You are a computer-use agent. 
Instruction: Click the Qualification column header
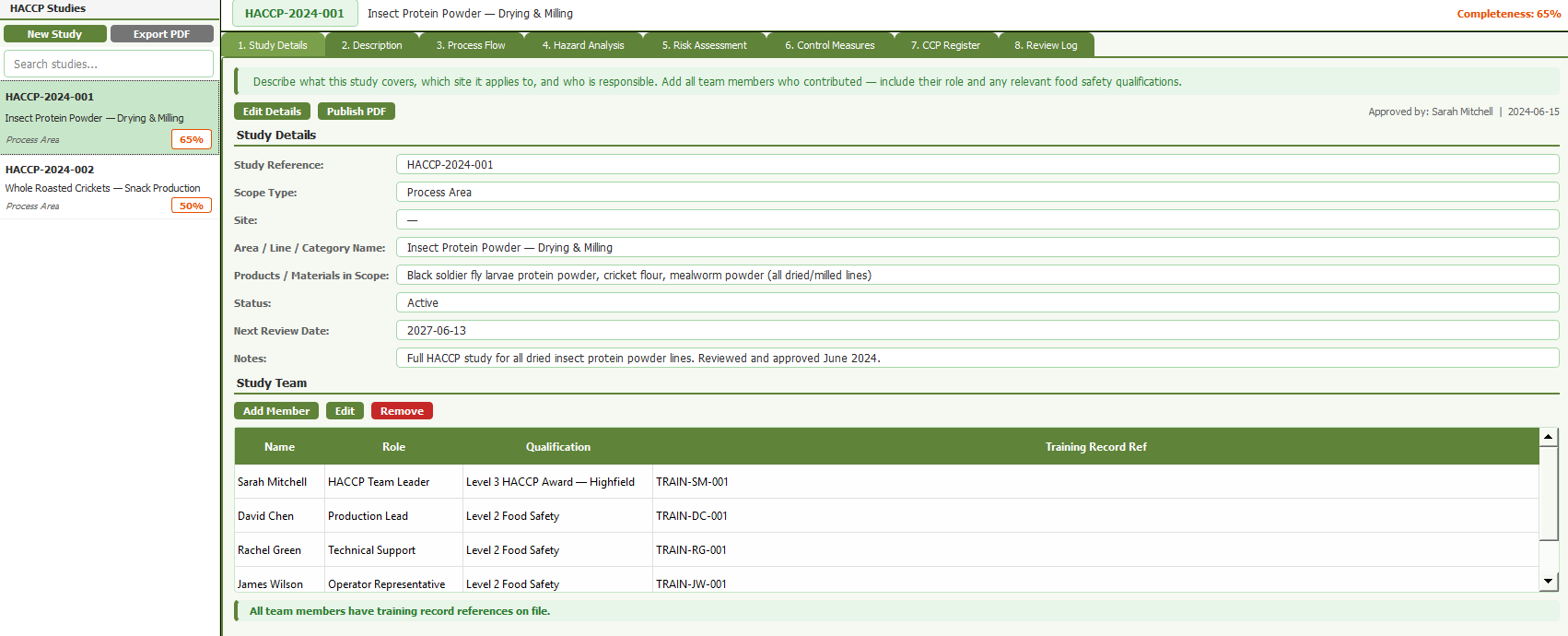pos(557,446)
